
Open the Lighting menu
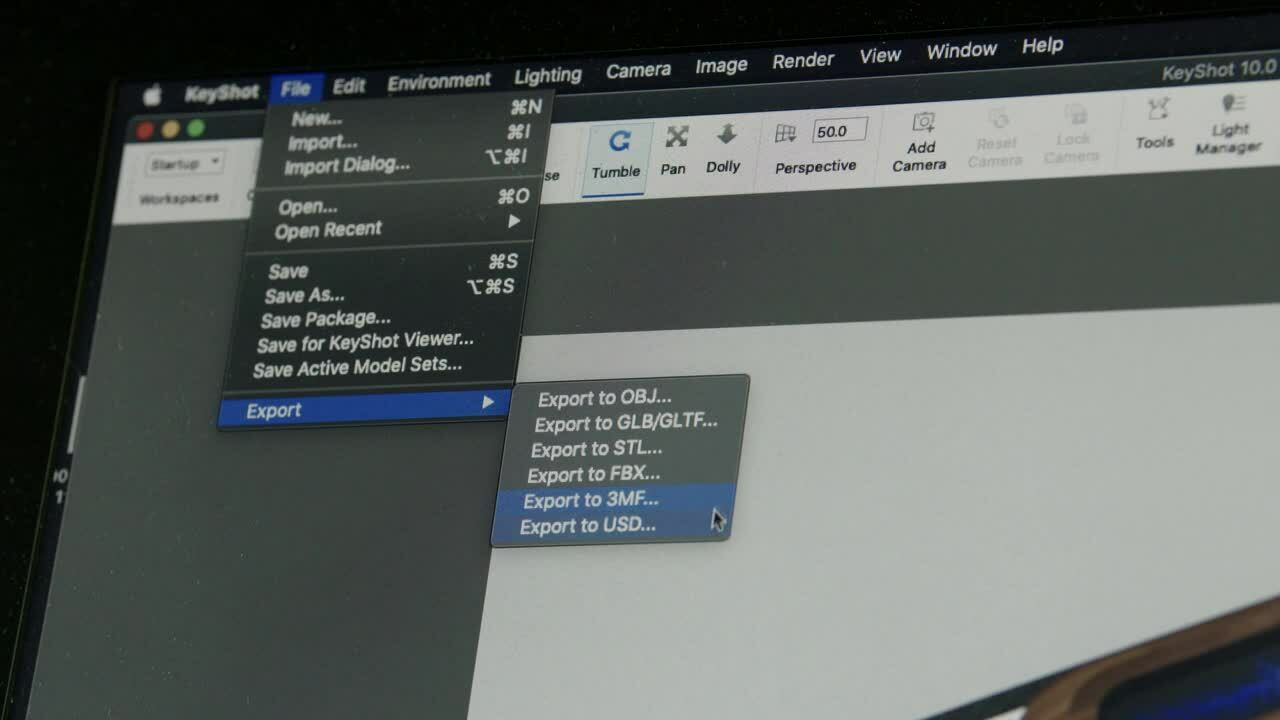pos(547,76)
